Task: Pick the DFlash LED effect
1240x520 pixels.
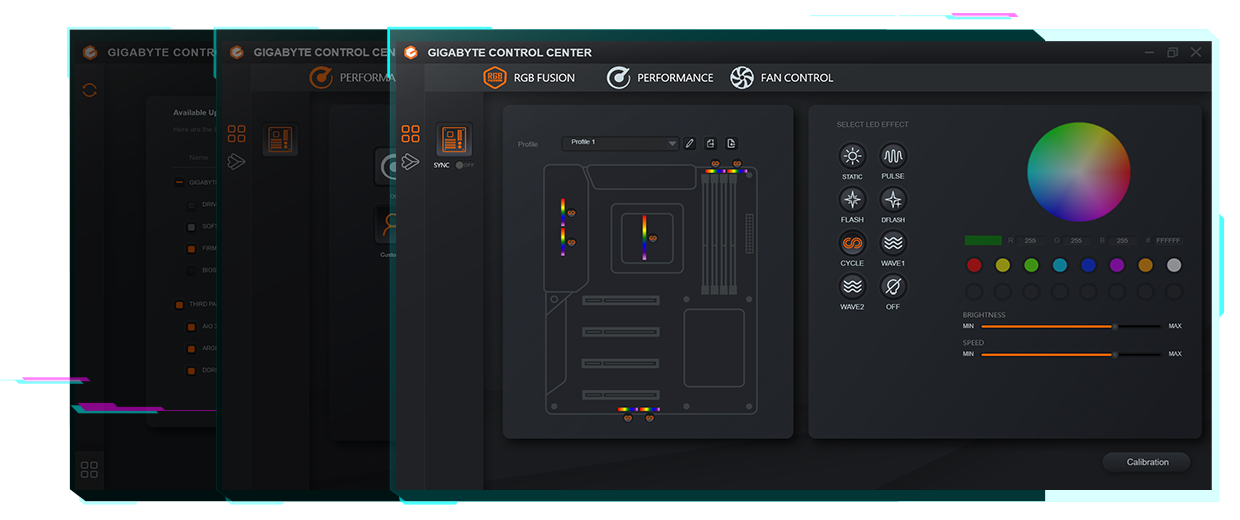Action: coord(893,199)
